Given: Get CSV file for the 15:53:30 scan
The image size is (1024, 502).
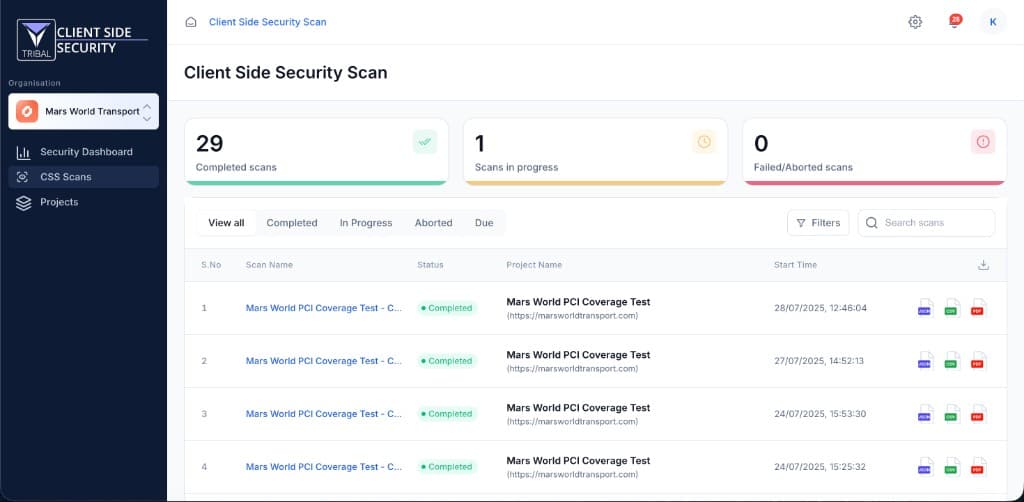Looking at the screenshot, I should (x=952, y=414).
